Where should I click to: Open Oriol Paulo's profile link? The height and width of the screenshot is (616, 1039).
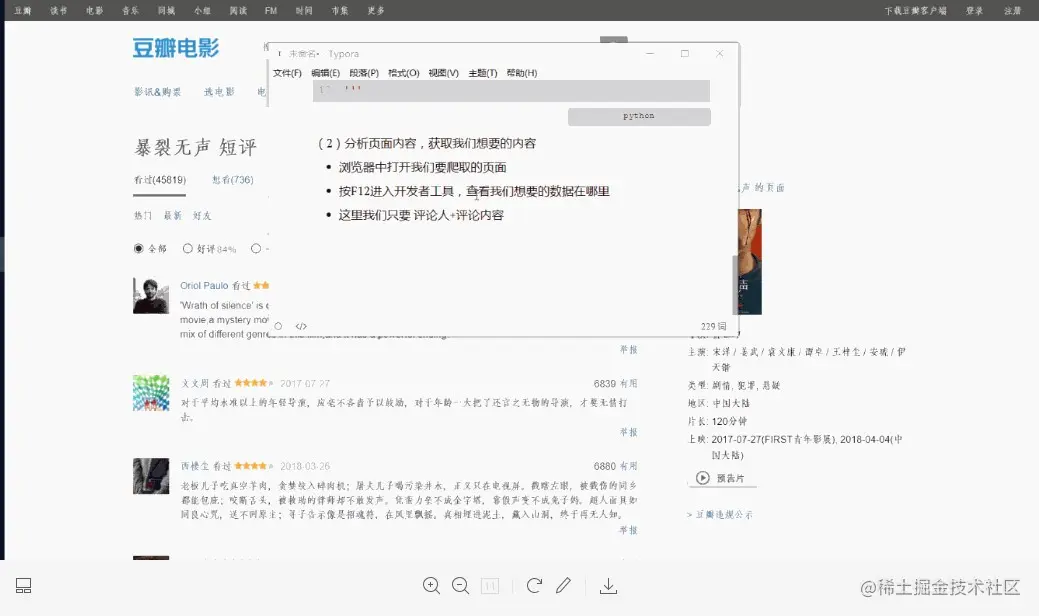tap(204, 285)
